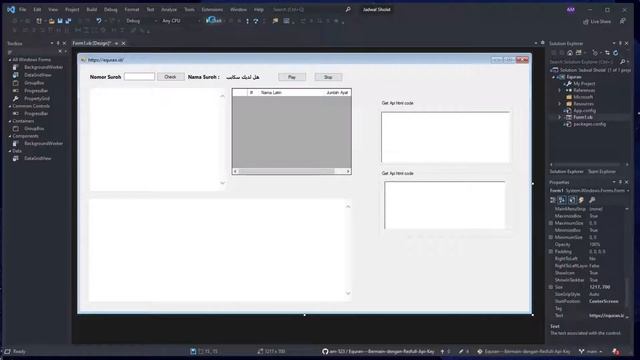Click the GitHub repository status bar item

[378, 351]
